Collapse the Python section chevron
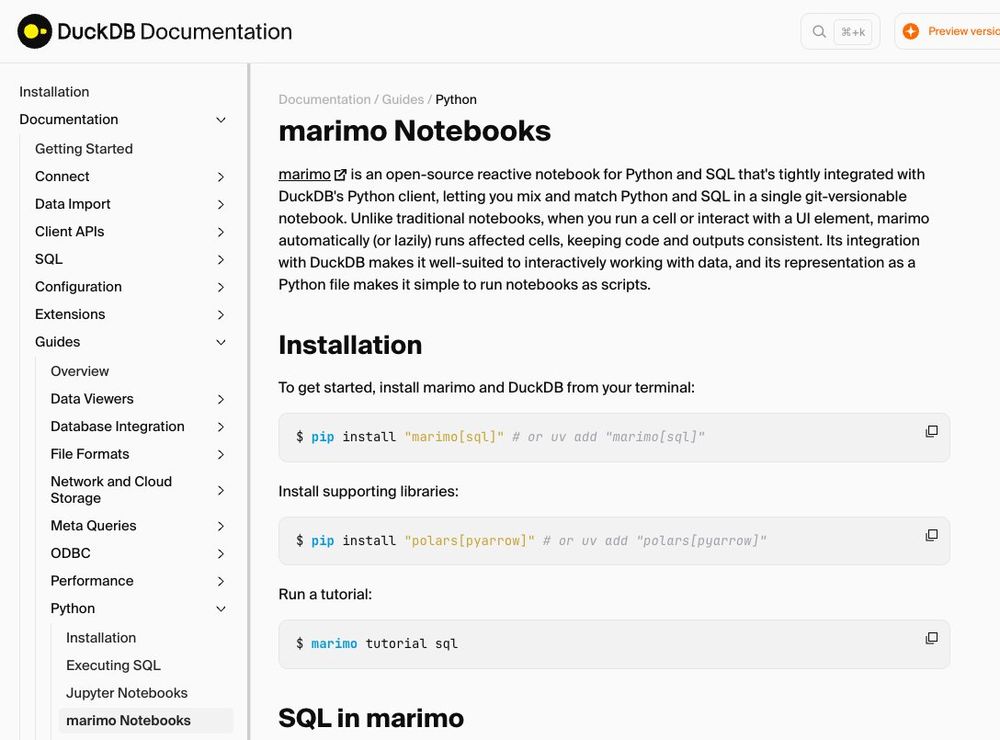Screen dimensions: 1000x740 click(x=221, y=609)
